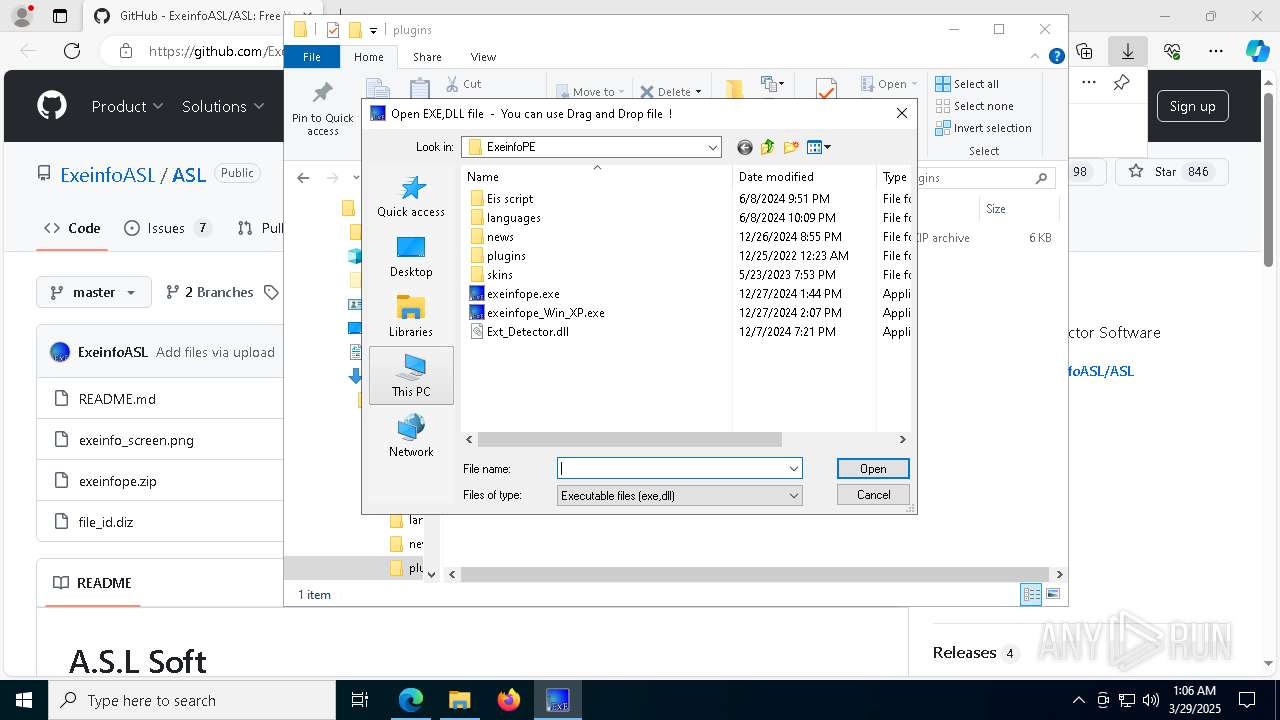Image resolution: width=1280 pixels, height=720 pixels.
Task: Open Share tab in Explorer ribbon
Action: coord(427,57)
